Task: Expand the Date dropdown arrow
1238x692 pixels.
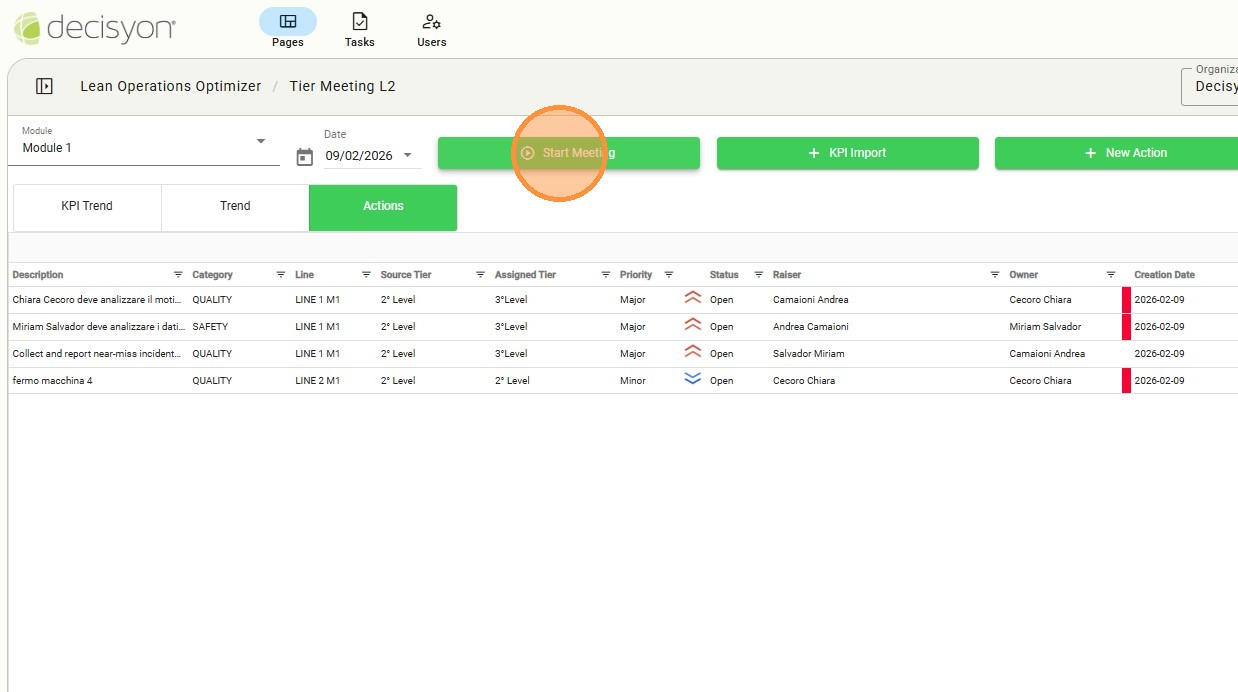Action: (x=407, y=155)
